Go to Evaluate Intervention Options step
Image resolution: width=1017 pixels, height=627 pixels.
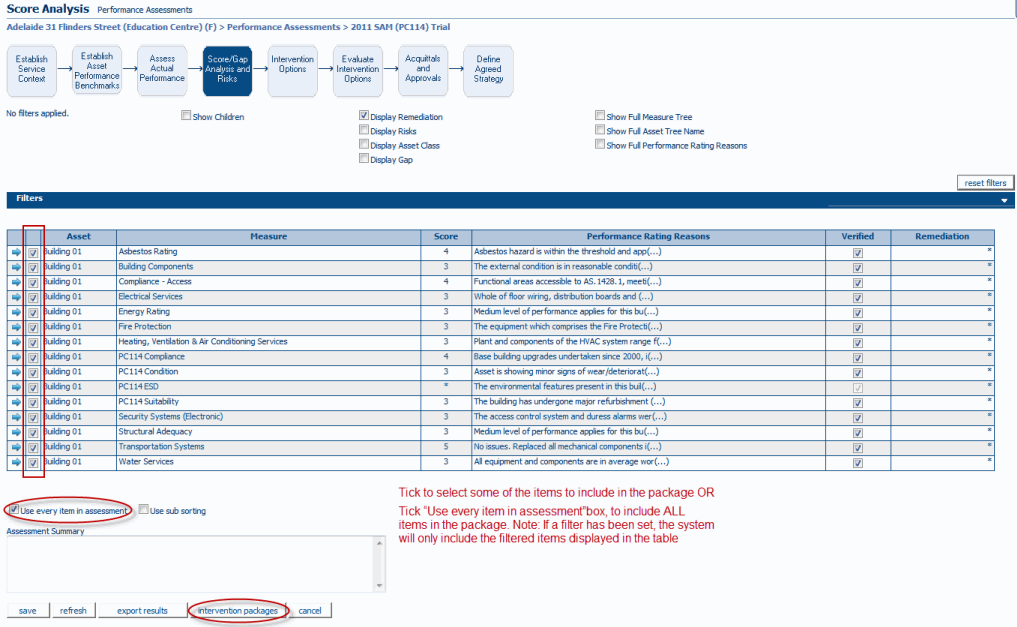click(358, 70)
